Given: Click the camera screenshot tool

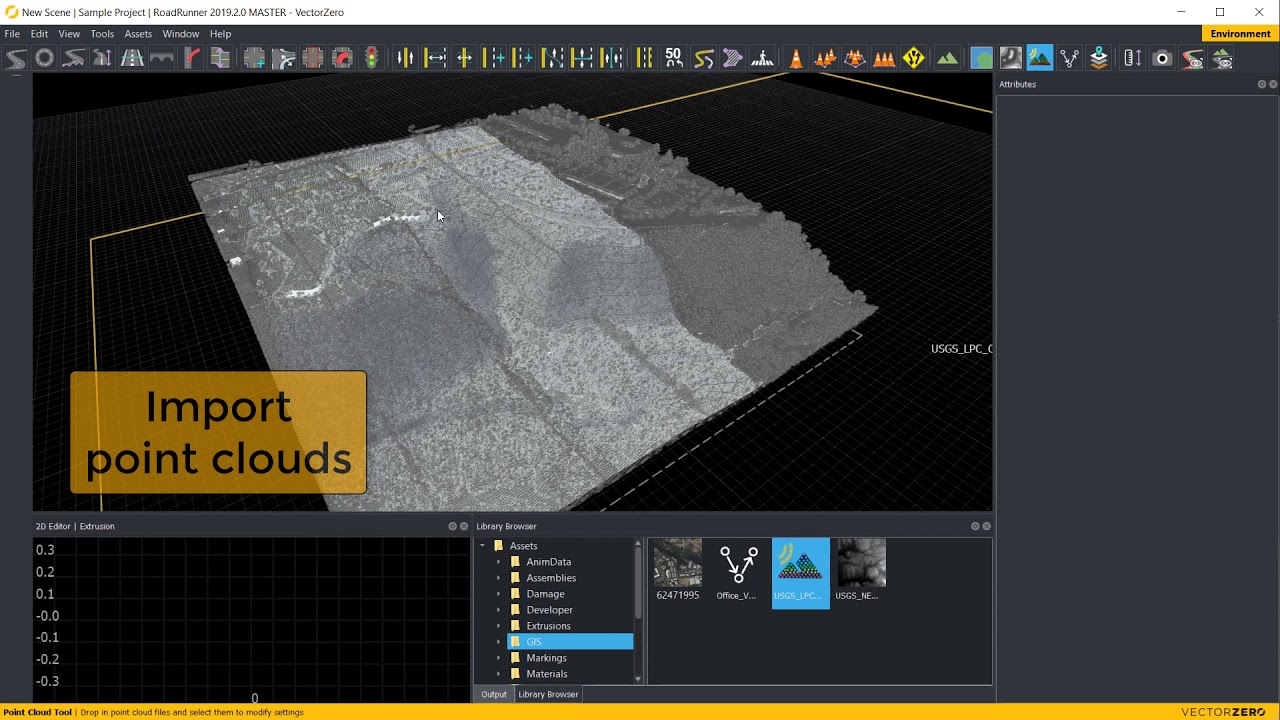Looking at the screenshot, I should click(x=1162, y=59).
